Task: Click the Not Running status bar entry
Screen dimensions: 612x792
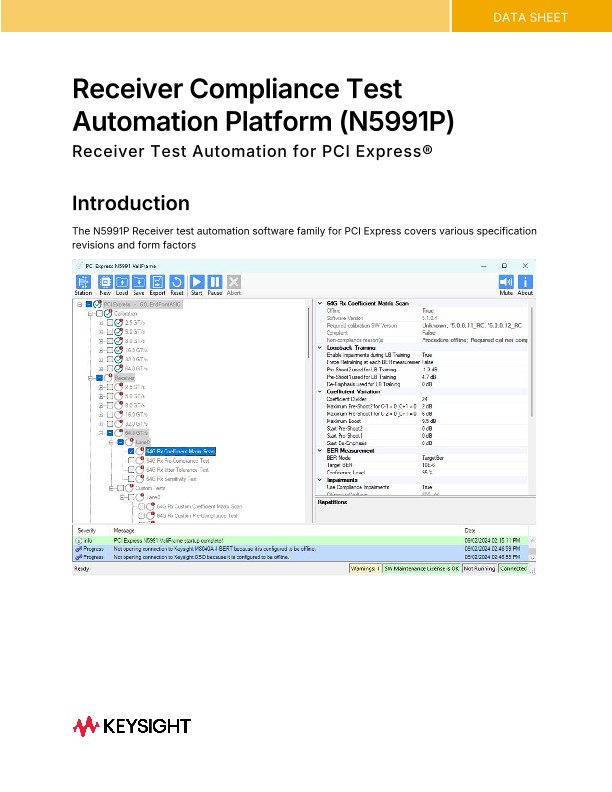Action: point(479,569)
